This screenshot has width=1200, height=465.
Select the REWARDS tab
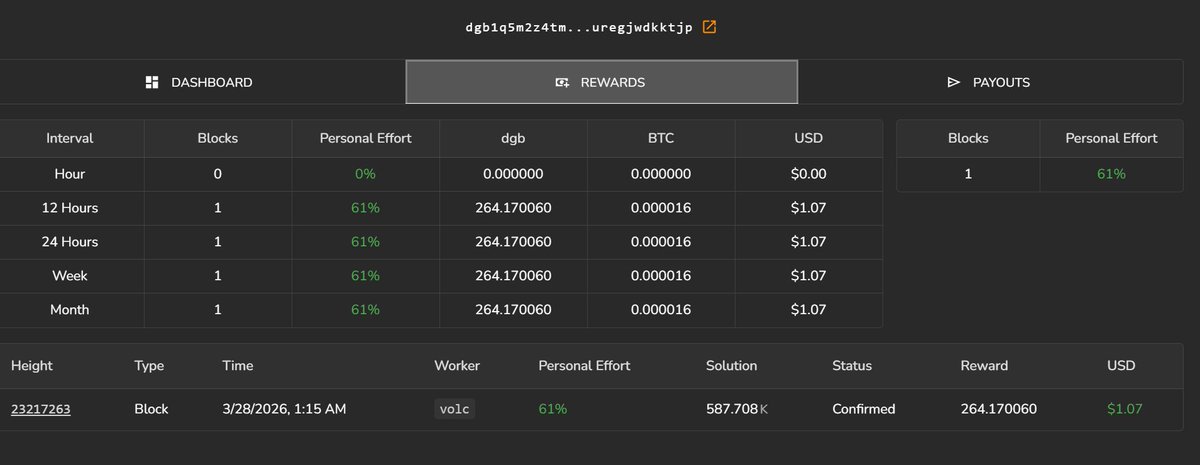pos(602,82)
